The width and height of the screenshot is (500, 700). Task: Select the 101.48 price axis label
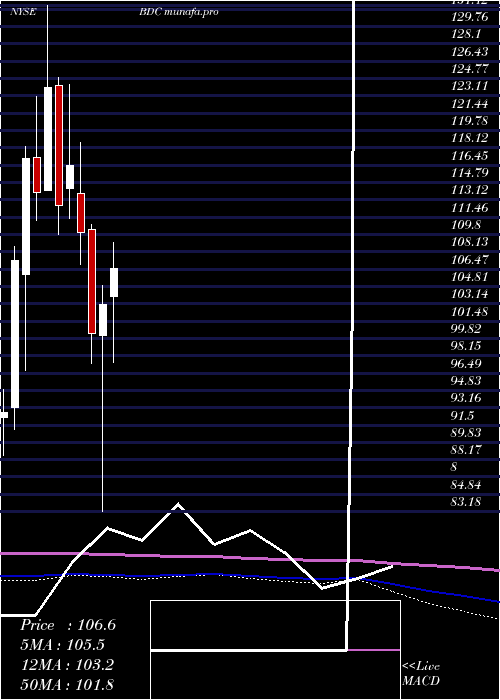(x=469, y=311)
